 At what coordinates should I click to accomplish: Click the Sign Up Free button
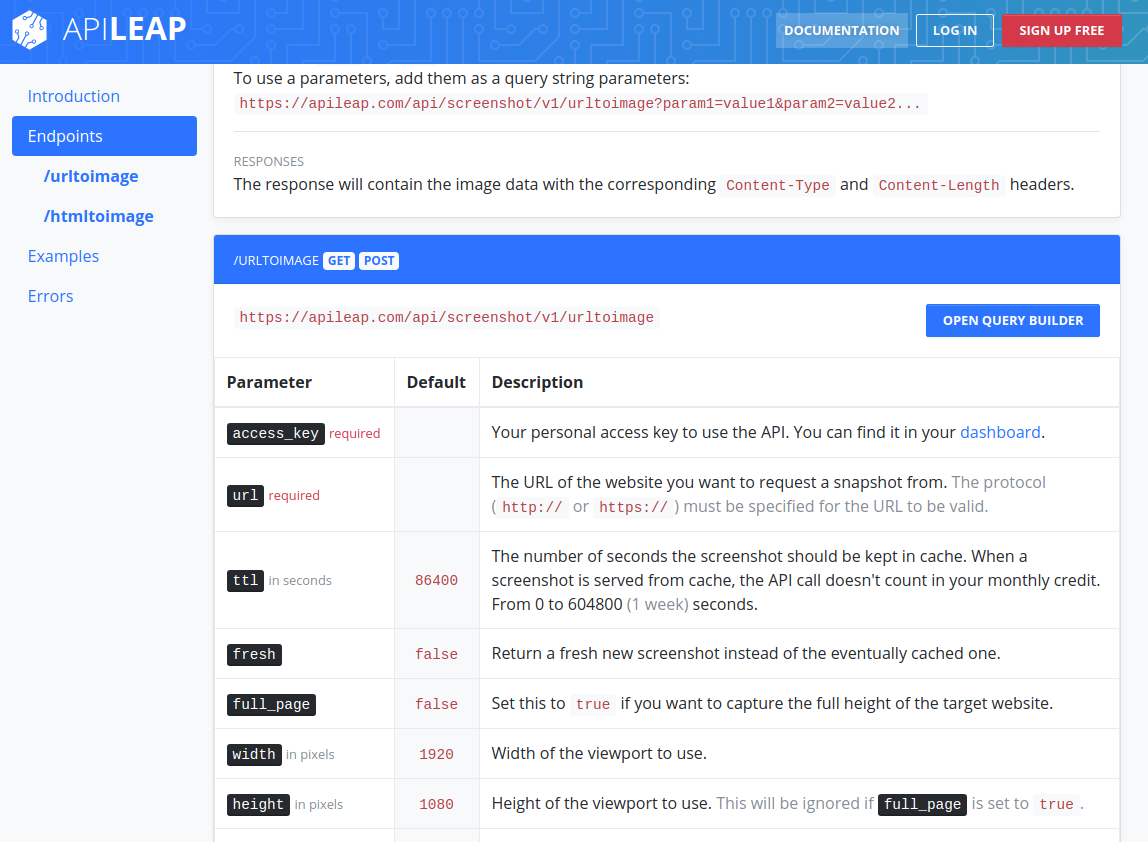pyautogui.click(x=1061, y=30)
